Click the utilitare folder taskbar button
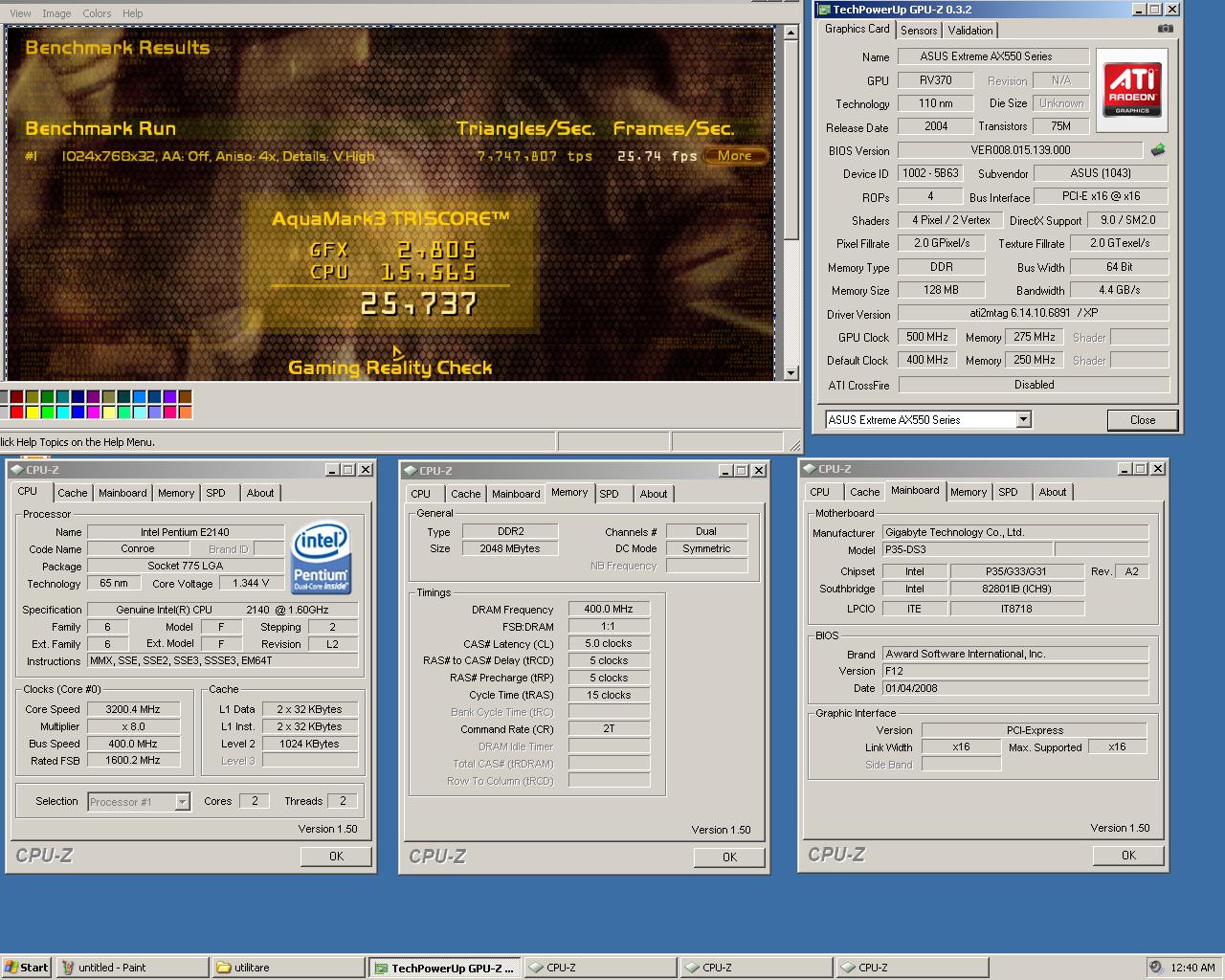Viewport: 1225px width, 980px height. (x=287, y=968)
